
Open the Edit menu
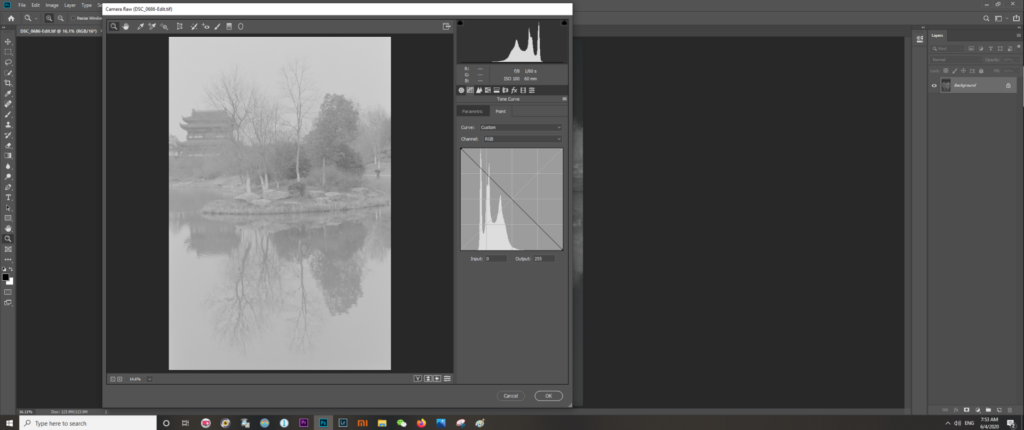36,5
